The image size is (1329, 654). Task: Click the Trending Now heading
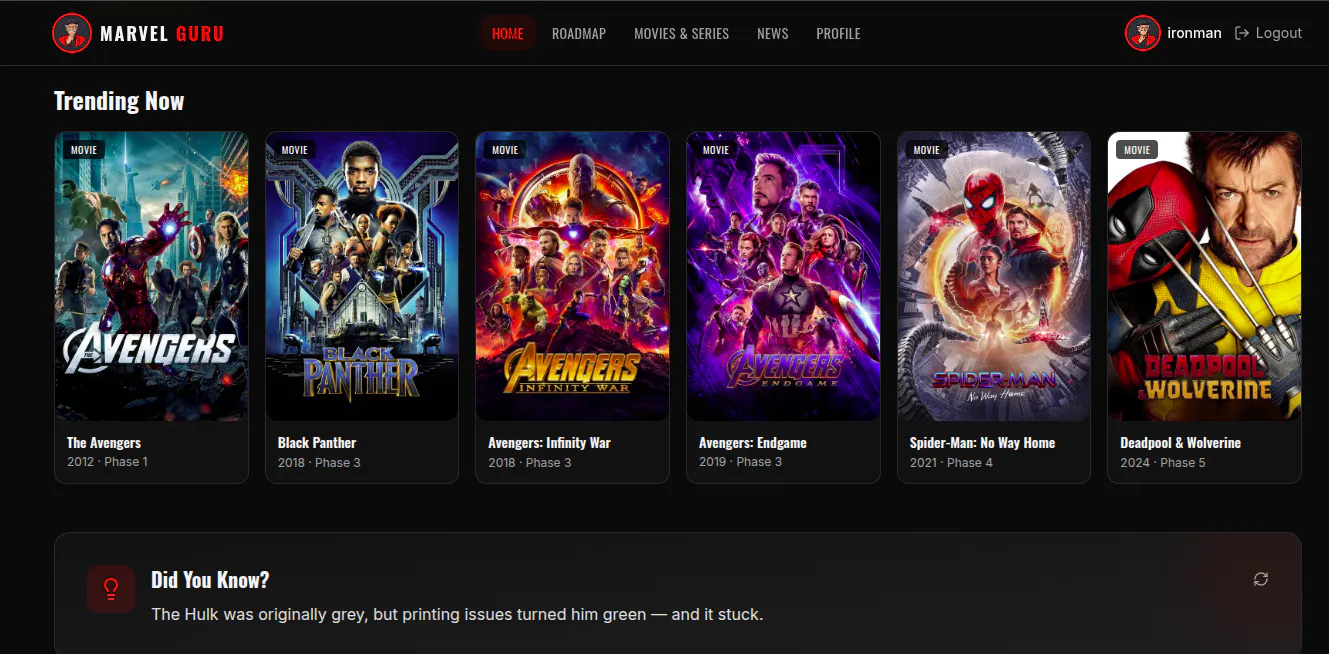click(x=119, y=101)
